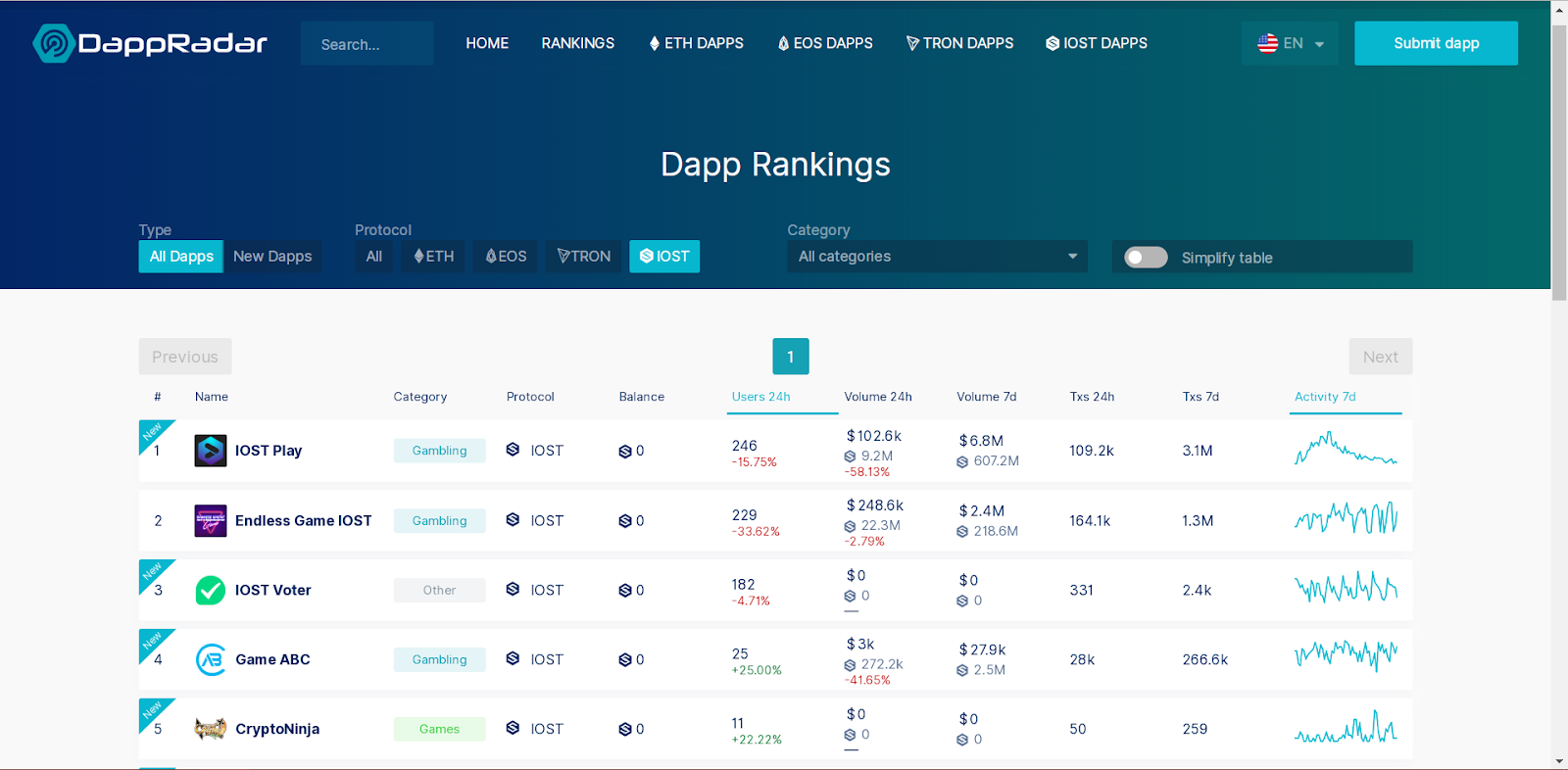Click the Game ABC logo icon
The image size is (1568, 770).
211,659
